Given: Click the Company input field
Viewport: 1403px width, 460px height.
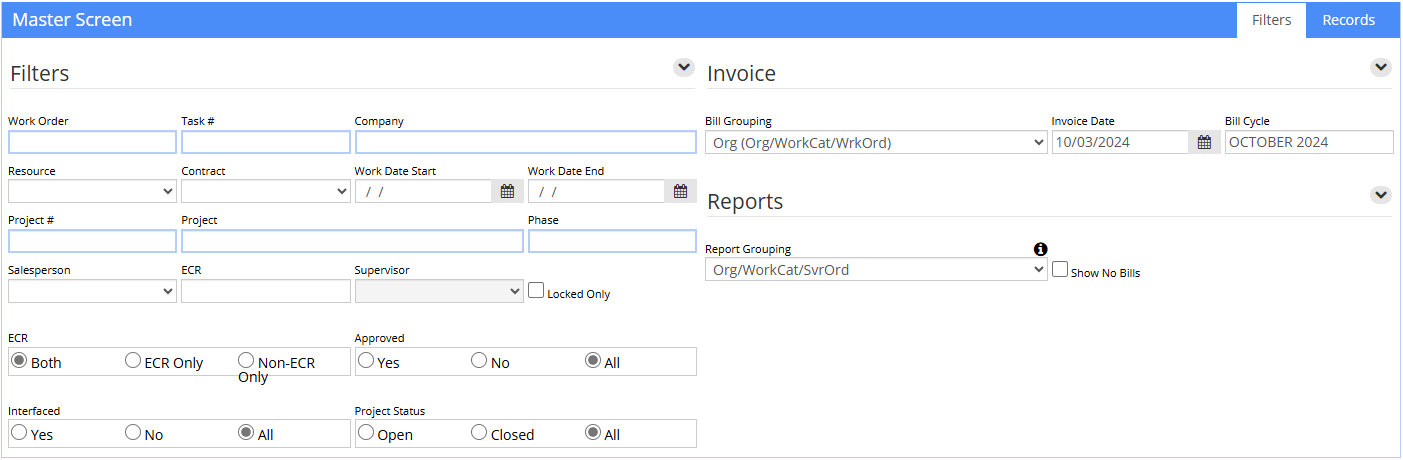Looking at the screenshot, I should 526,142.
